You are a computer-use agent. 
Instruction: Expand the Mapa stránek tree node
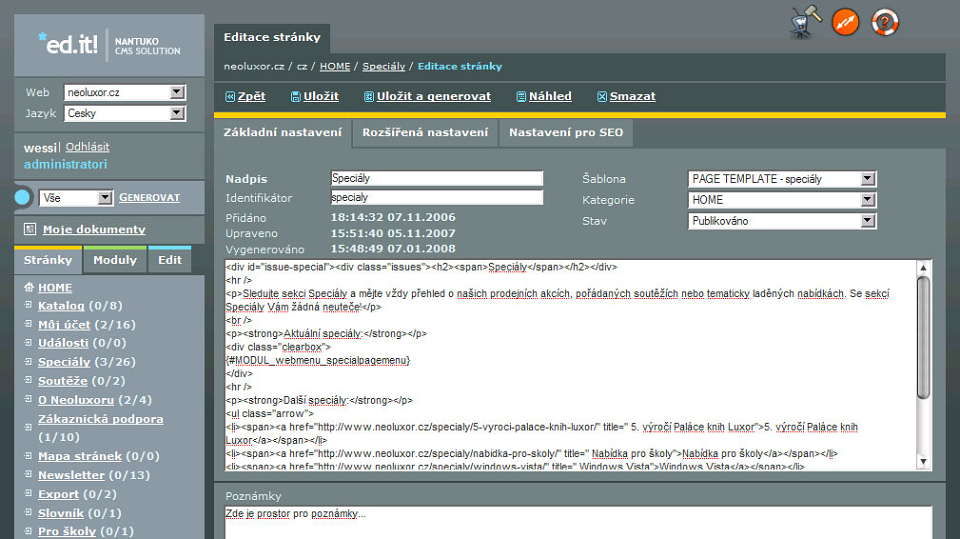28,455
